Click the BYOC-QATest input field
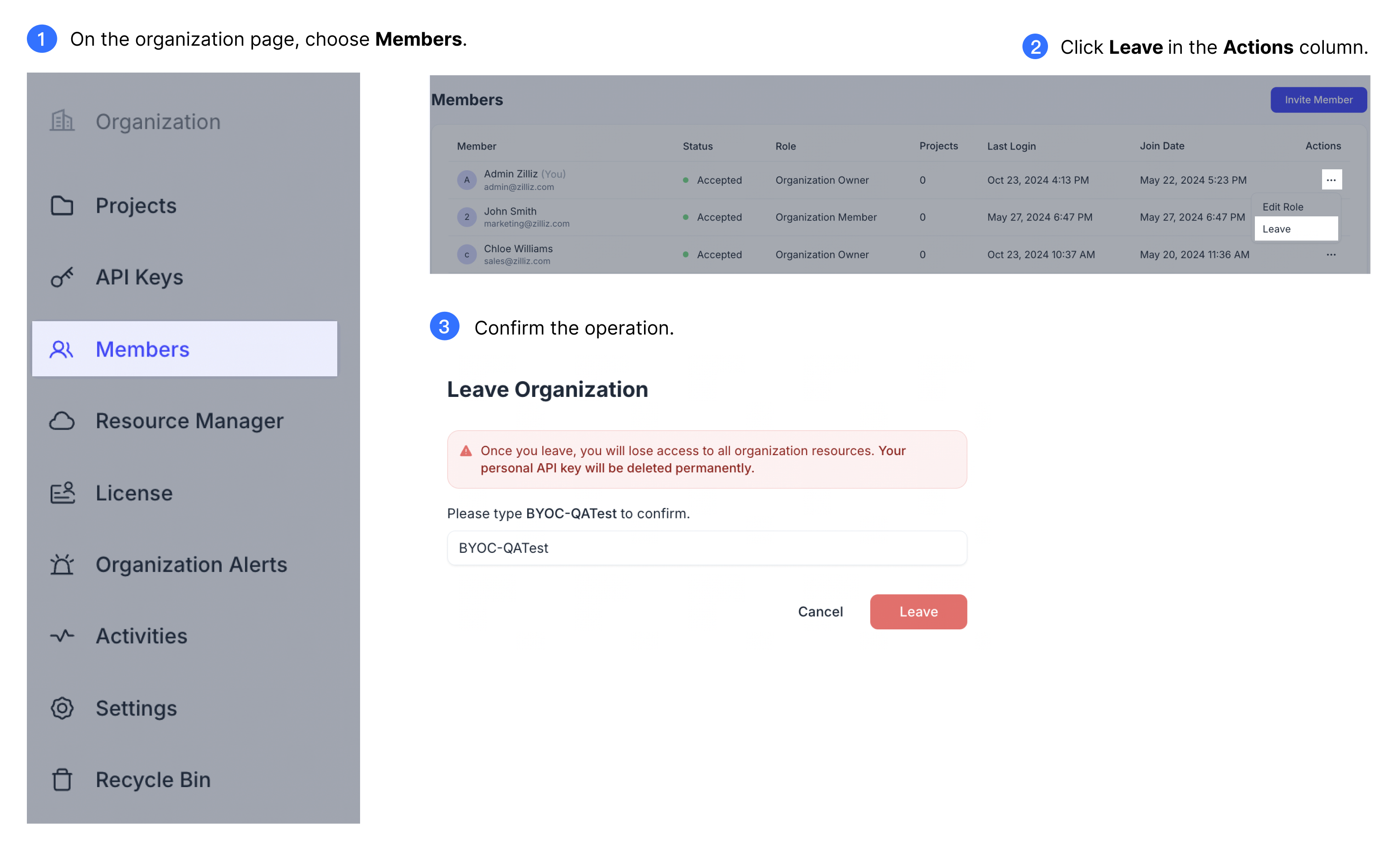The width and height of the screenshot is (1400, 848). click(707, 547)
